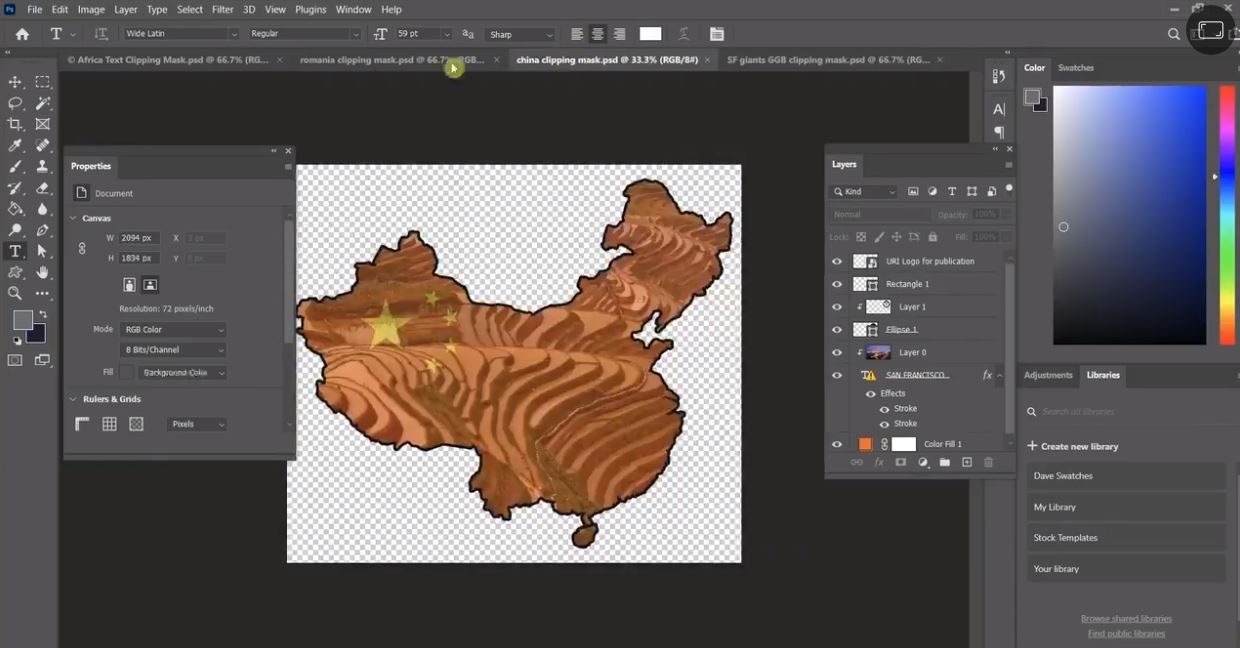Open the Layer menu
The height and width of the screenshot is (648, 1240).
click(126, 9)
